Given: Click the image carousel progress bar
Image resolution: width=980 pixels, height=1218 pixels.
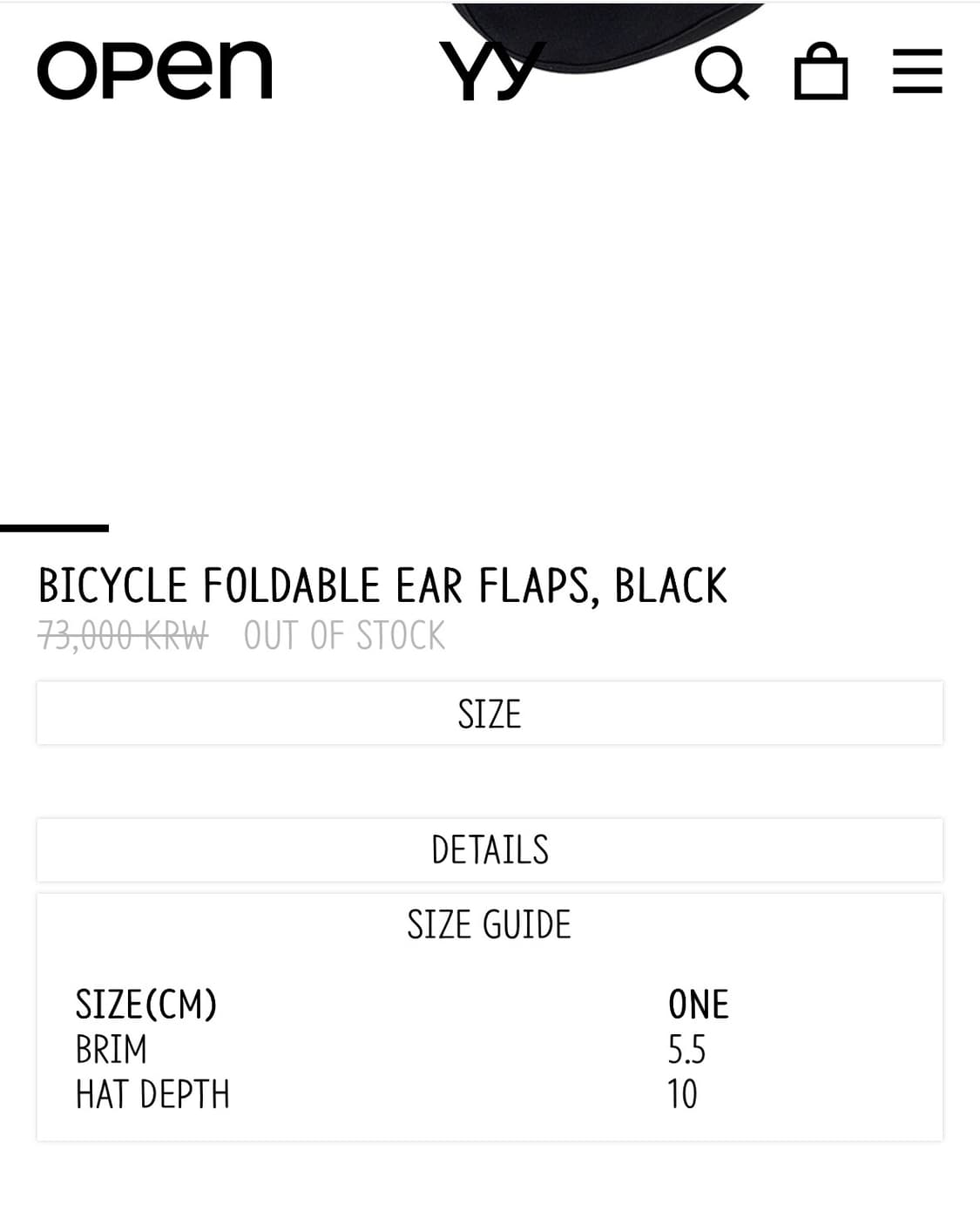Looking at the screenshot, I should point(54,528).
